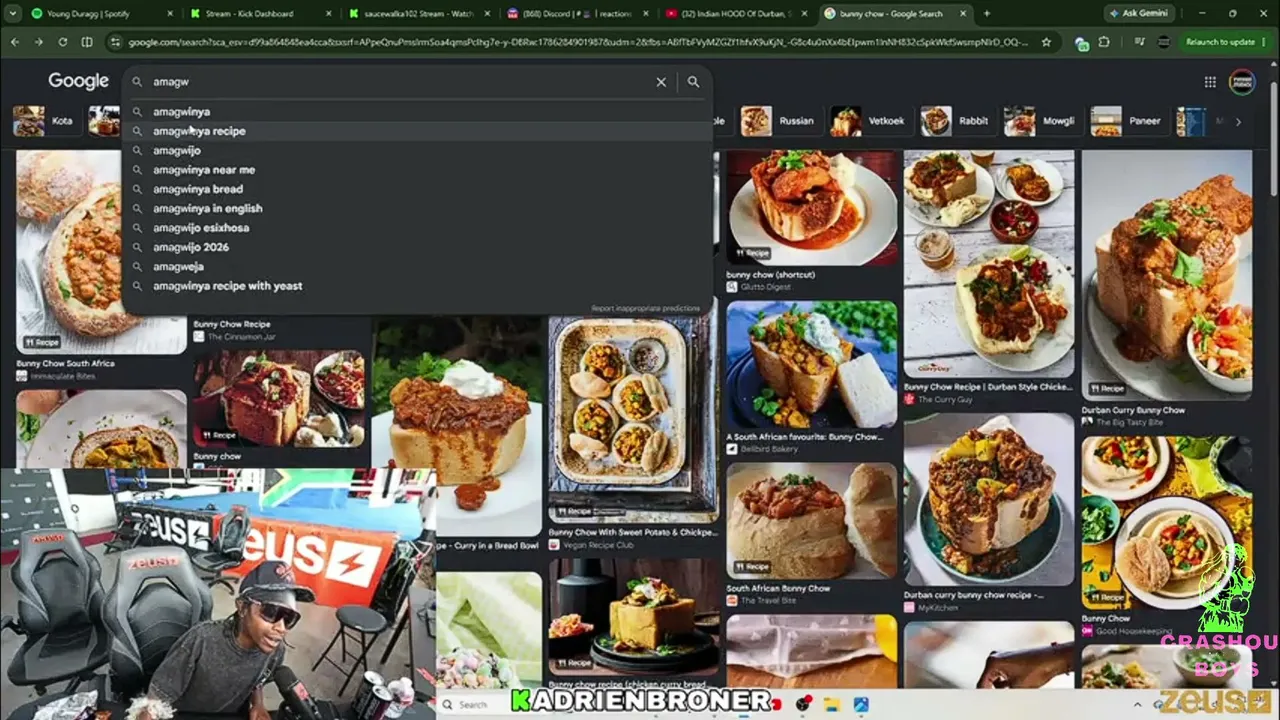Open 'bunny chow (shortcut)' image result
The image size is (1280, 720).
(812, 207)
